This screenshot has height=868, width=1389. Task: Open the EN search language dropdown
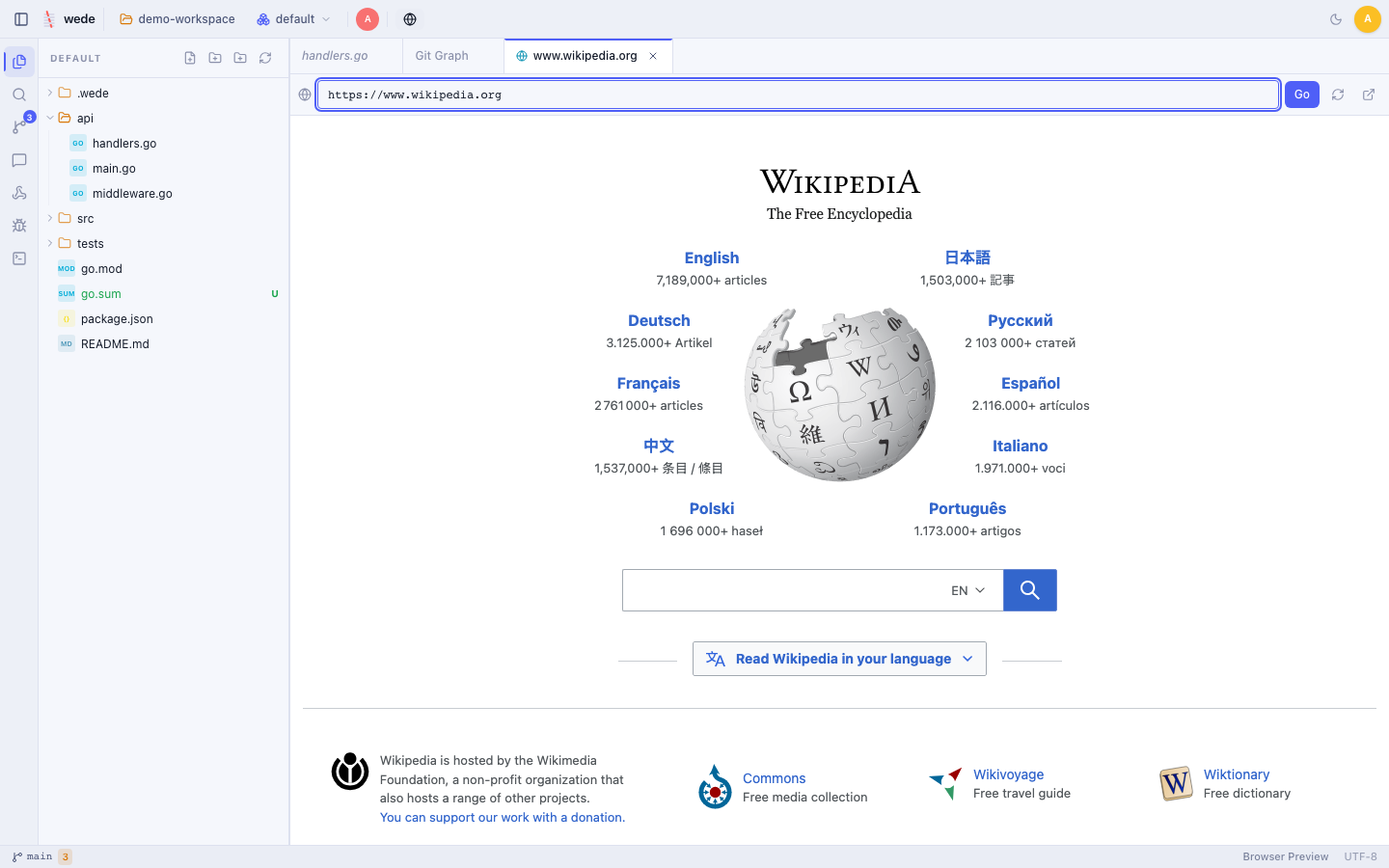tap(968, 590)
